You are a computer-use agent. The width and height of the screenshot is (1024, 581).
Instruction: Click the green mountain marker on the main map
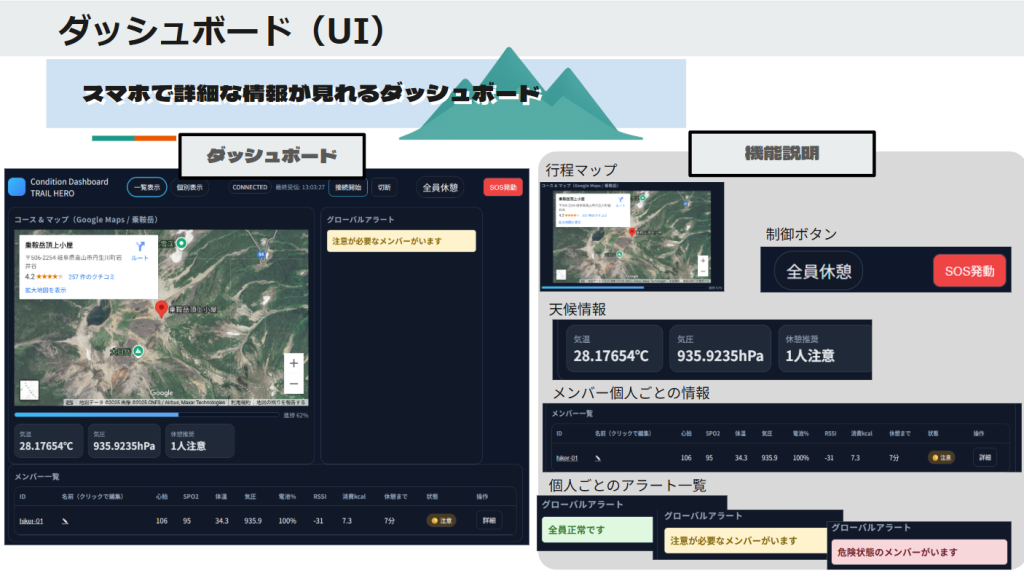pos(139,351)
